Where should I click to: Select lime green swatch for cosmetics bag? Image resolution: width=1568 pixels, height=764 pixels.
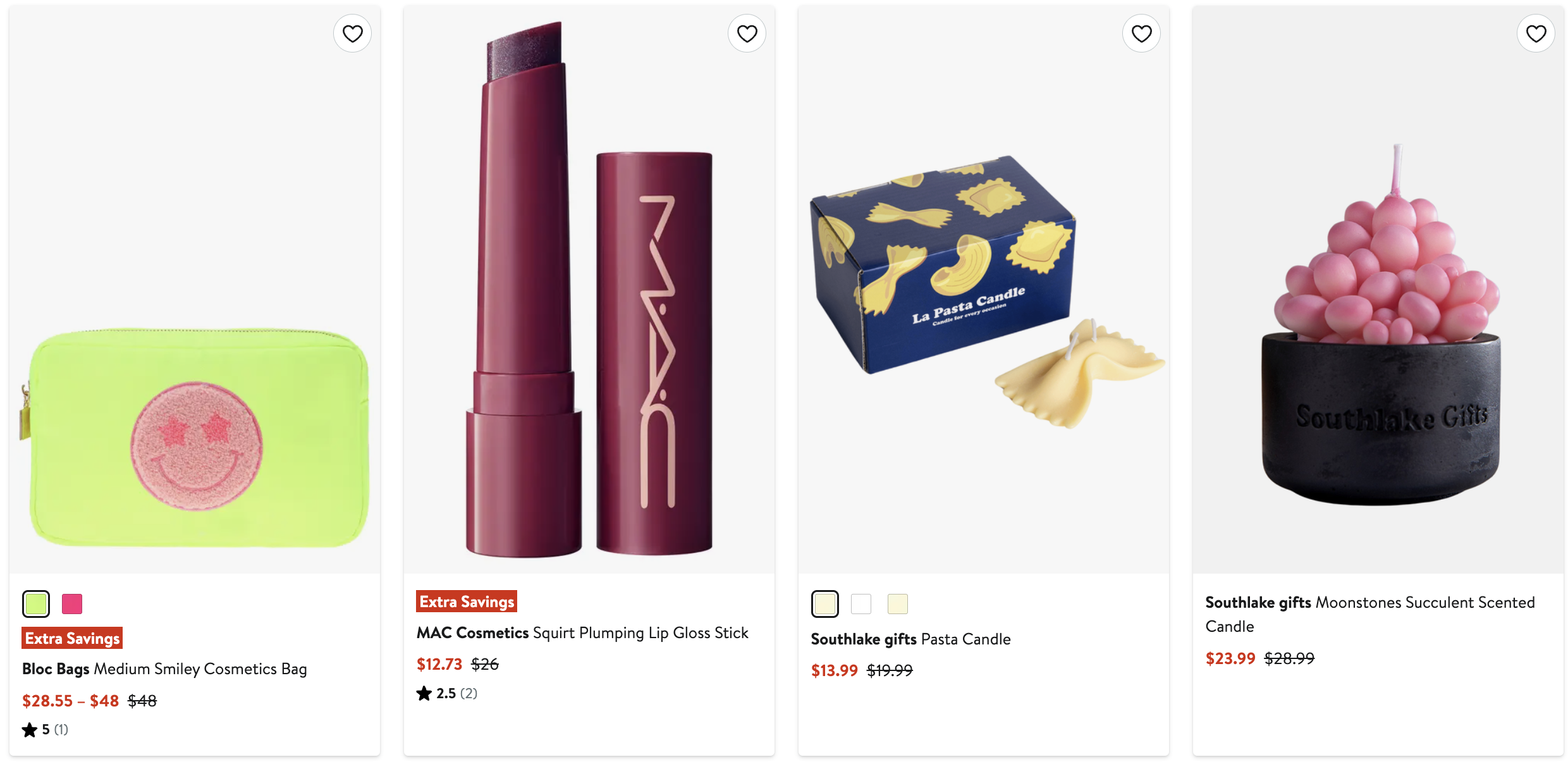coord(36,604)
